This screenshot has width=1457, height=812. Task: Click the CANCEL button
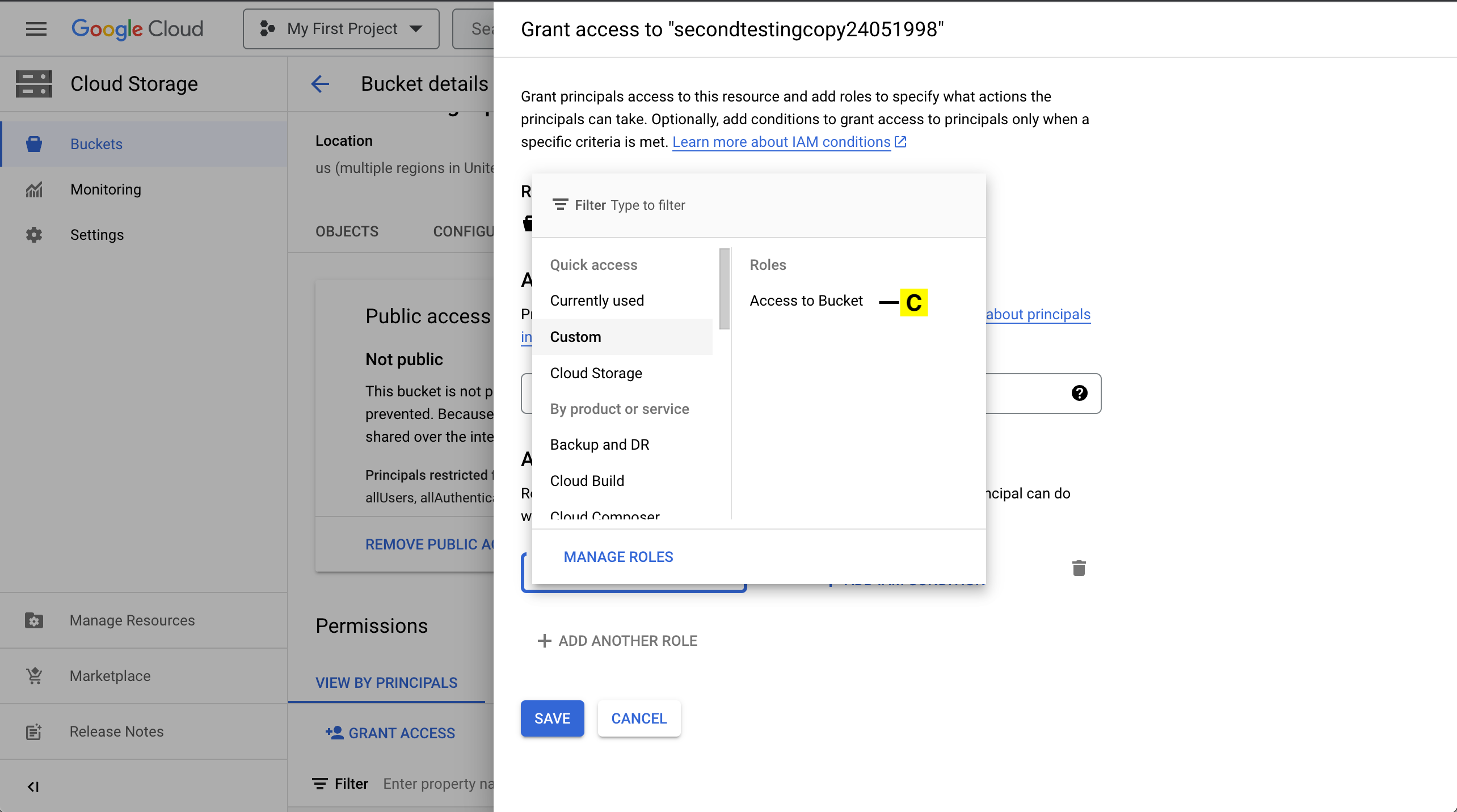(638, 718)
